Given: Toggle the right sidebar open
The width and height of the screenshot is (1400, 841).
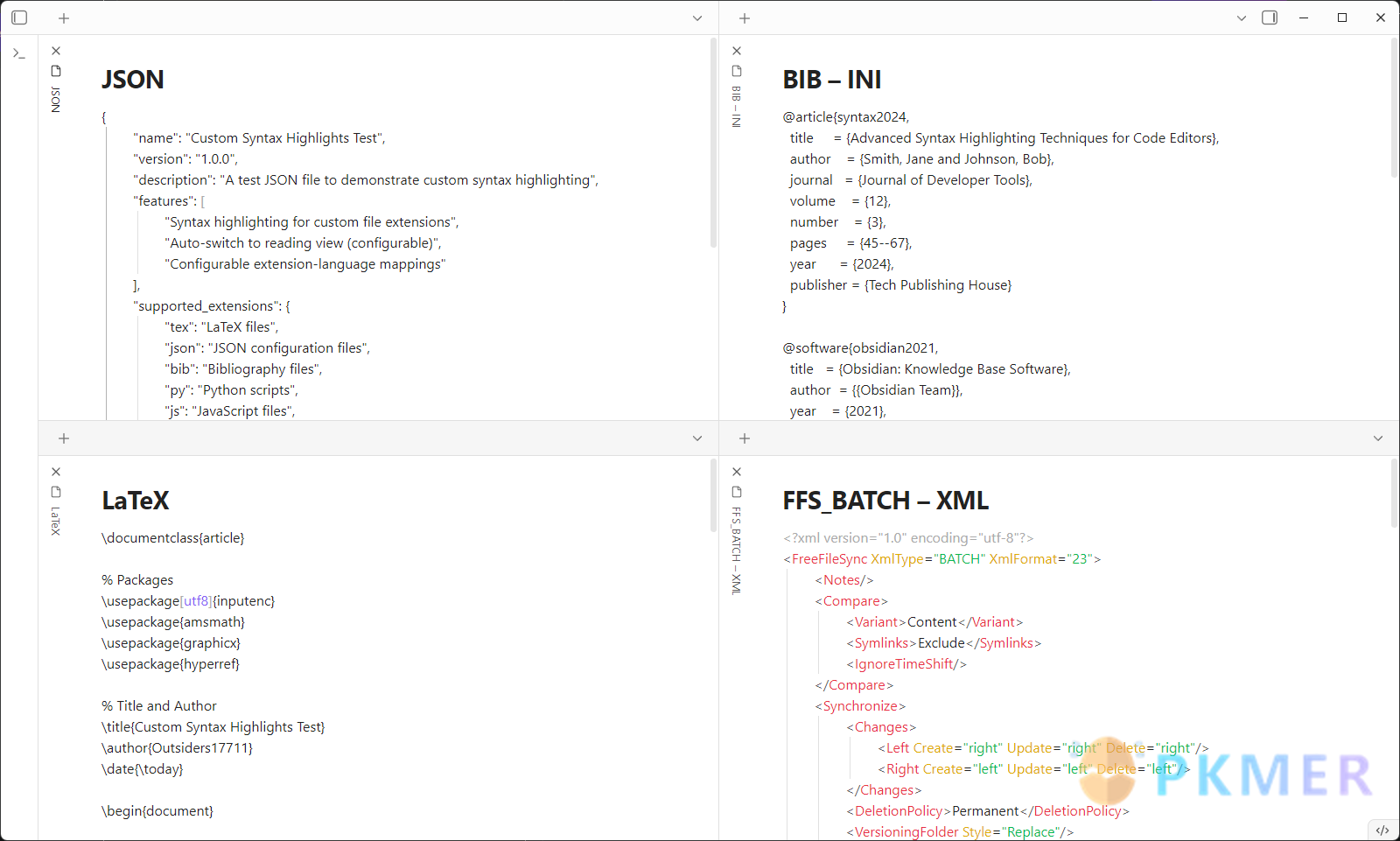Looking at the screenshot, I should pos(1269,18).
